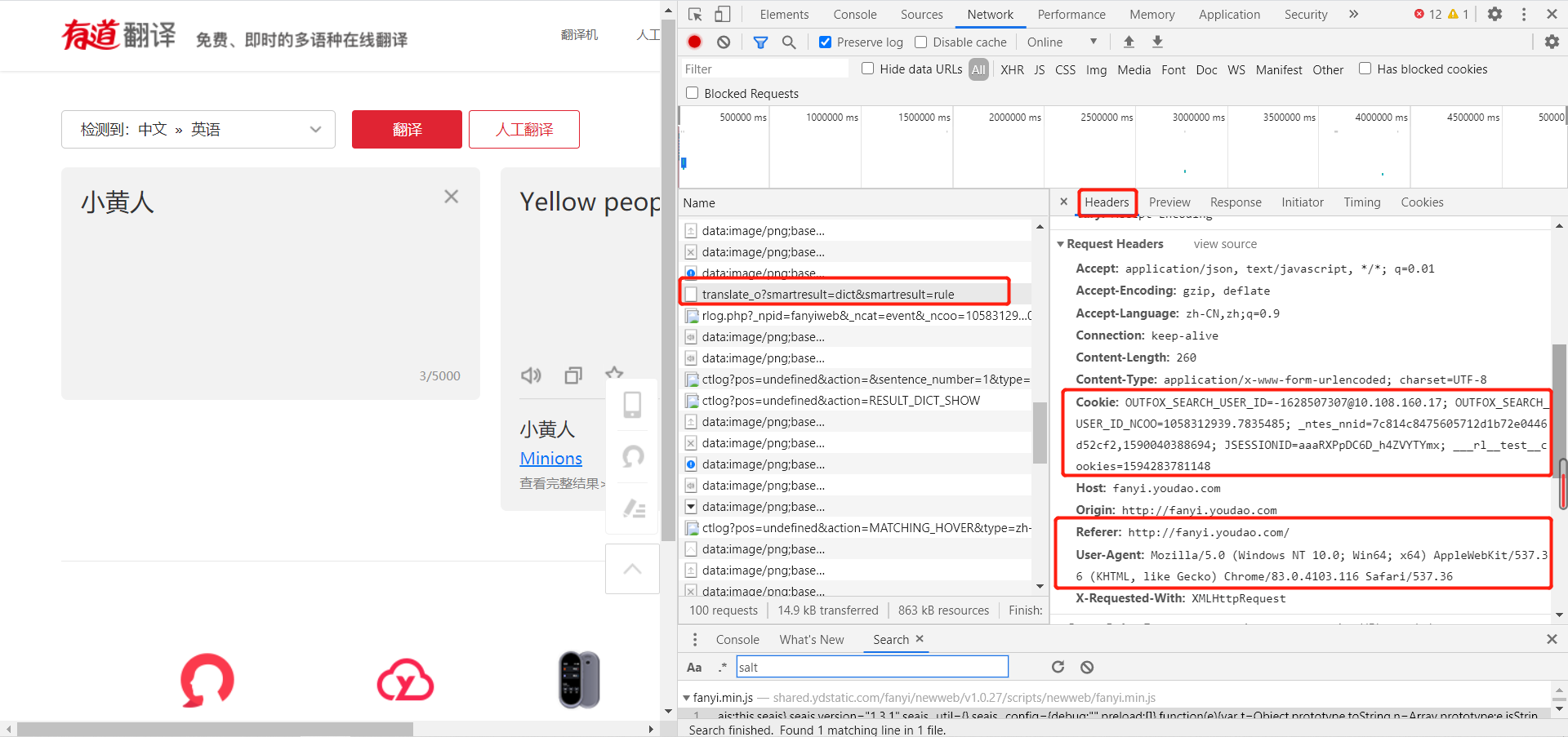This screenshot has width=1568, height=737.
Task: Clear the search results icon
Action: pyautogui.click(x=1087, y=667)
